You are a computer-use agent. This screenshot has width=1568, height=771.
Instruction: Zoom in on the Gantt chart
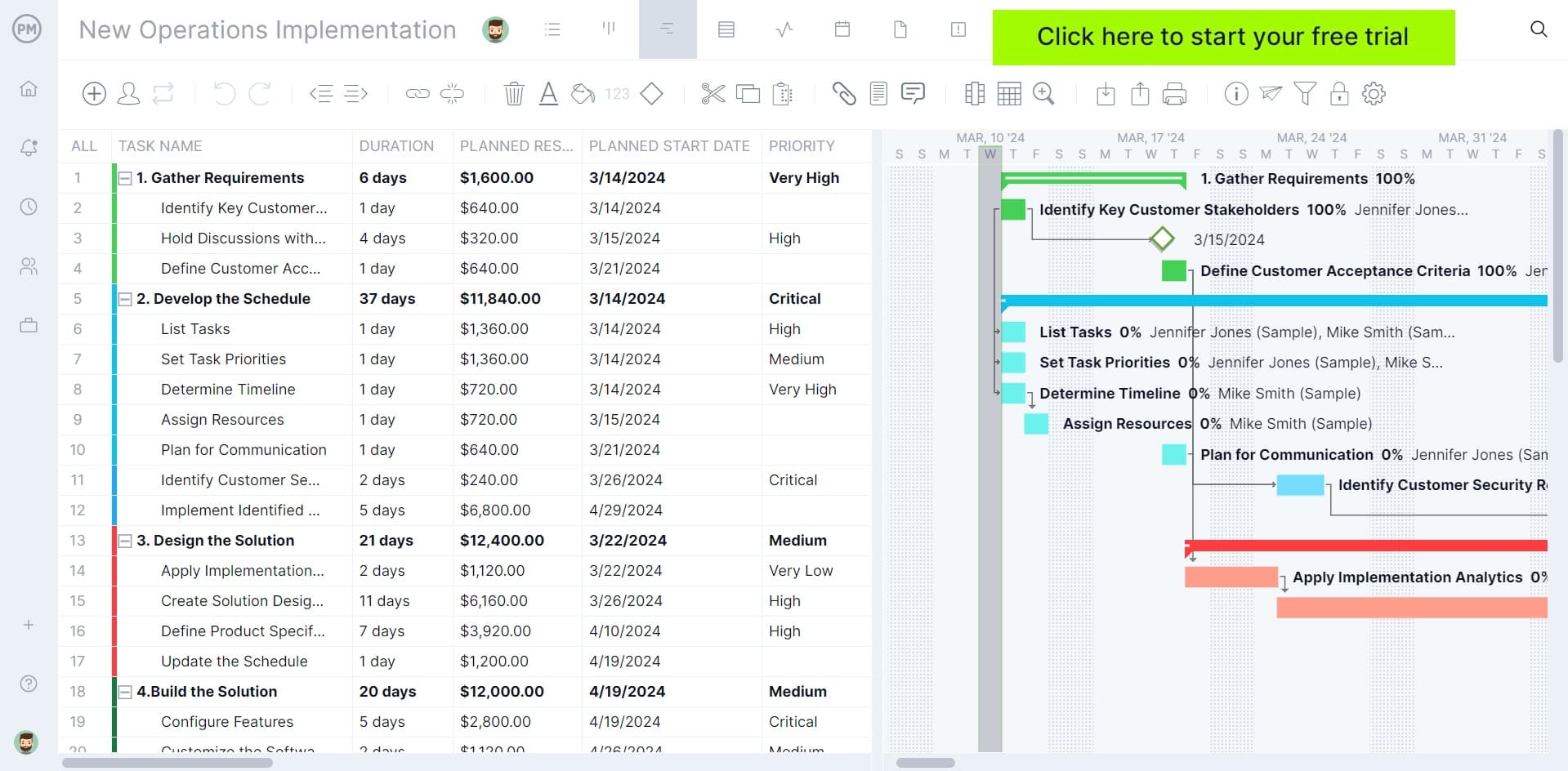[x=1043, y=93]
